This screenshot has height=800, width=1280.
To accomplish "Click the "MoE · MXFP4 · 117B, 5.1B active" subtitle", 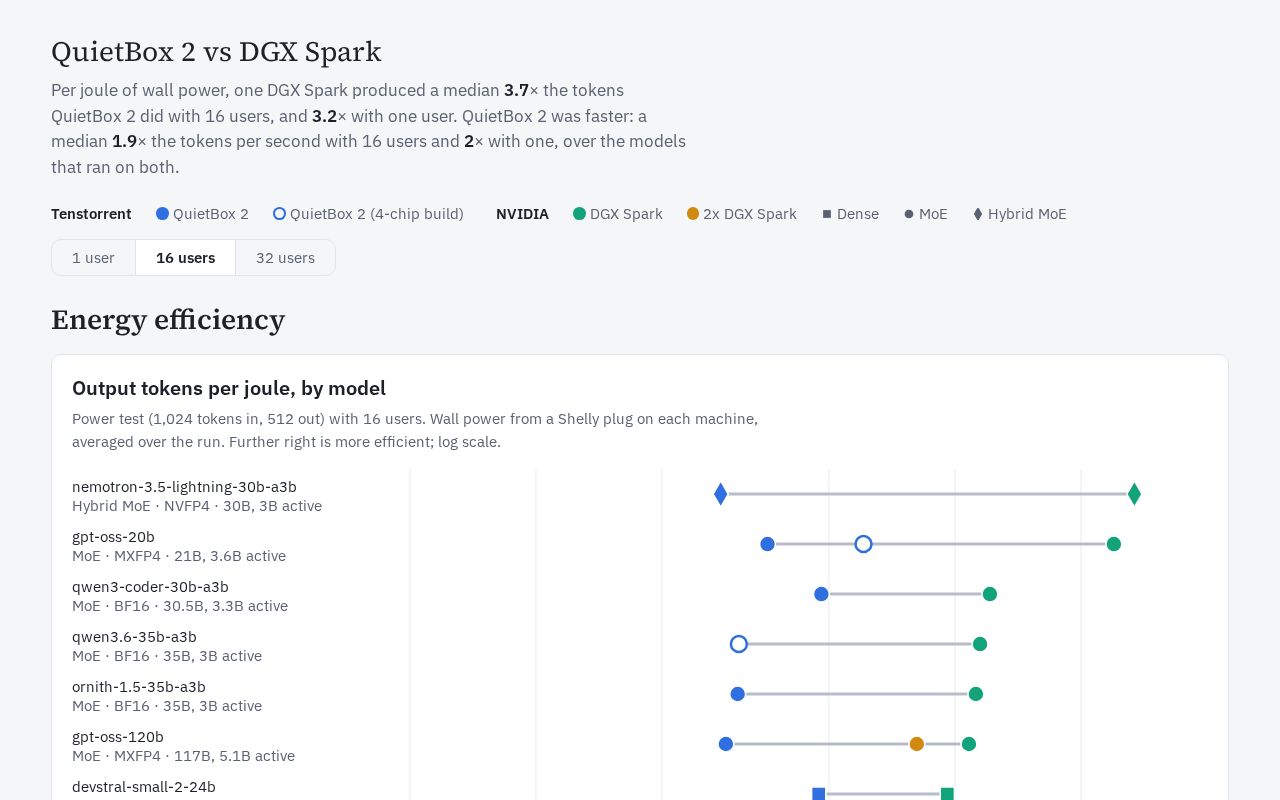I will pyautogui.click(x=183, y=756).
